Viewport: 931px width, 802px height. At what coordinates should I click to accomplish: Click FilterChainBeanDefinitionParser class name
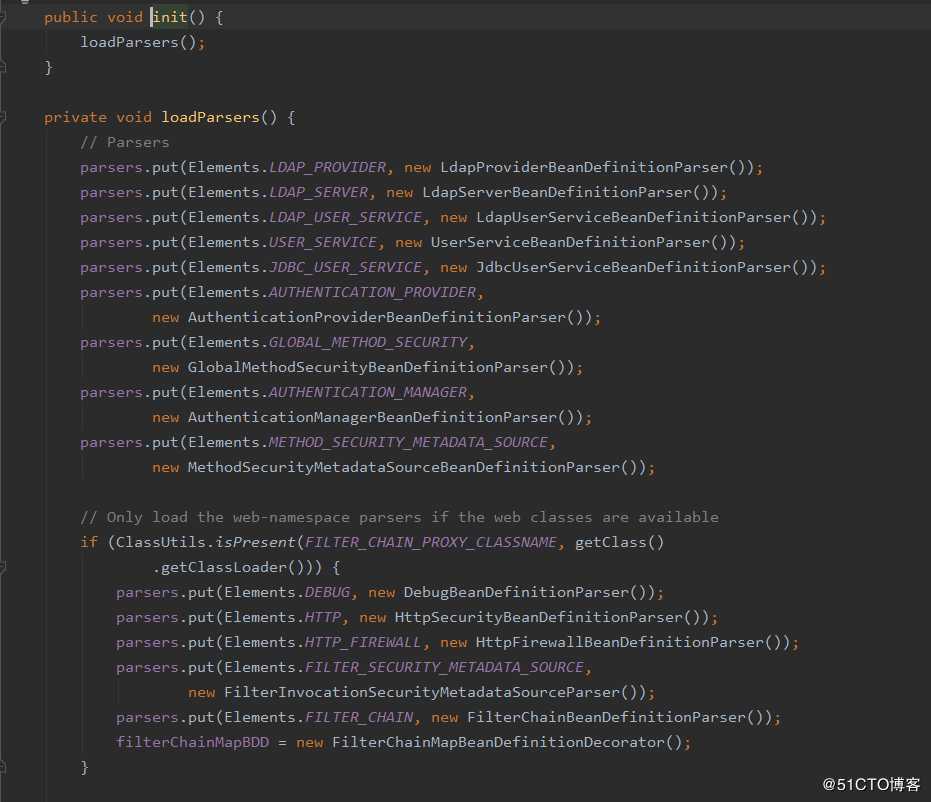click(606, 717)
